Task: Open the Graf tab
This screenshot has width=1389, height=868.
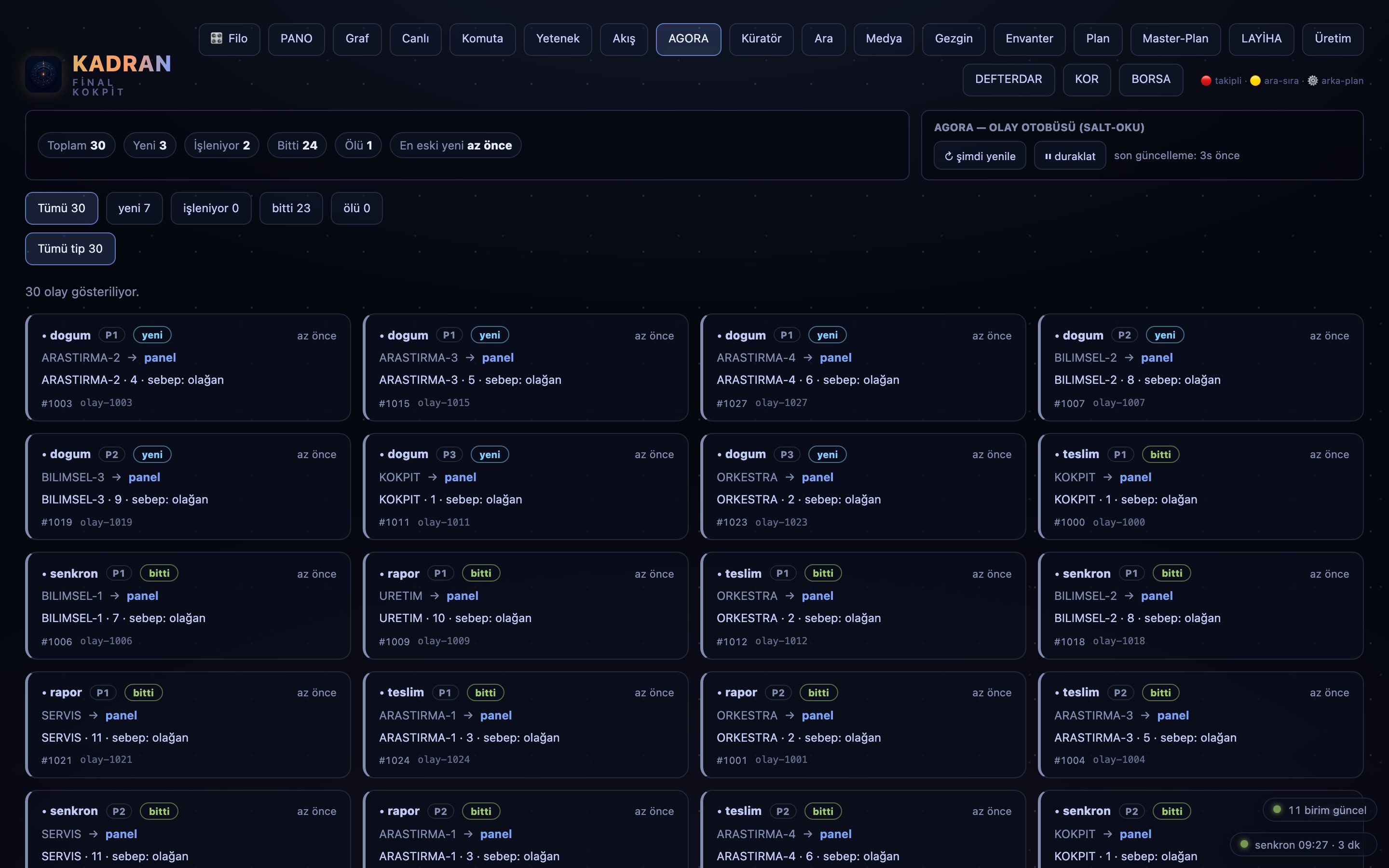Action: pyautogui.click(x=357, y=39)
